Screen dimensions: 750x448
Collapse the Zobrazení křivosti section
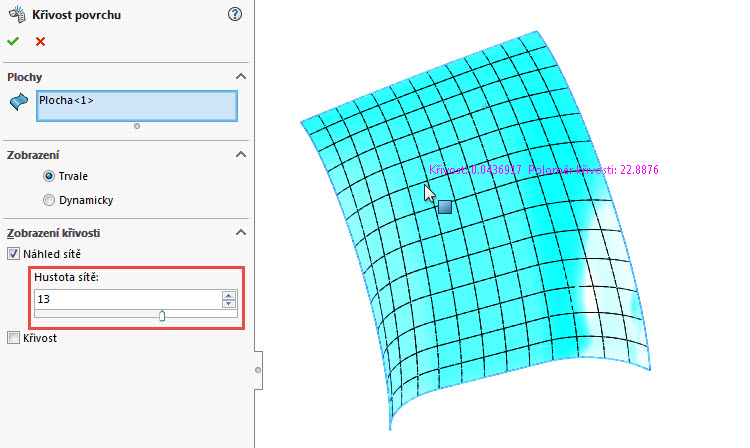(x=241, y=232)
